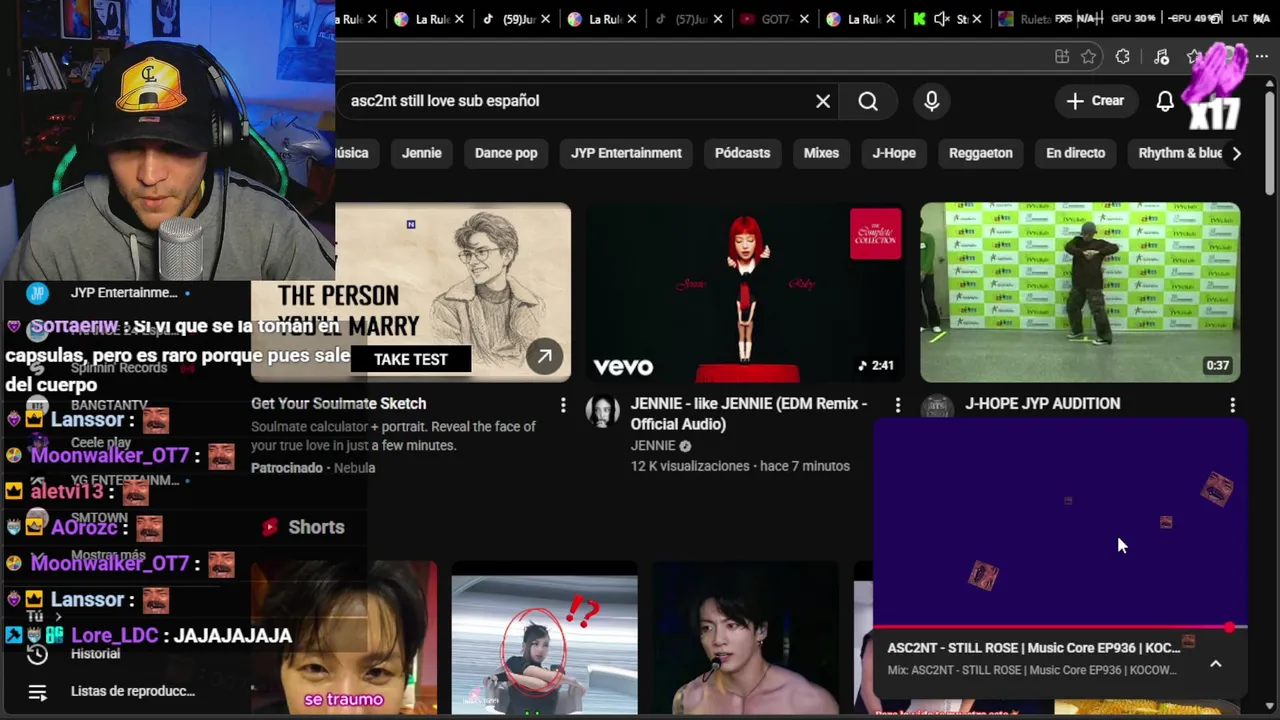Open the J-HOPE audition video thumbnail
The height and width of the screenshot is (720, 1280).
(1080, 292)
